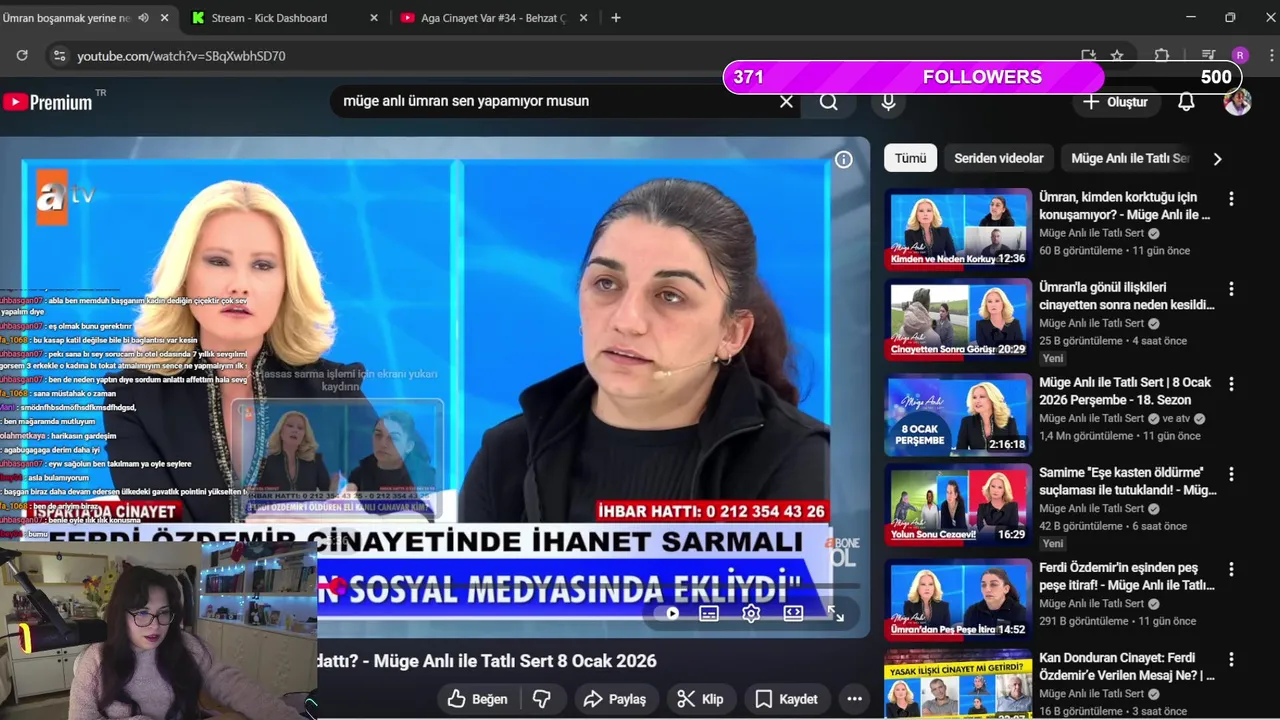Reload the YouTube page
Screen dimensions: 1280x720
22,56
